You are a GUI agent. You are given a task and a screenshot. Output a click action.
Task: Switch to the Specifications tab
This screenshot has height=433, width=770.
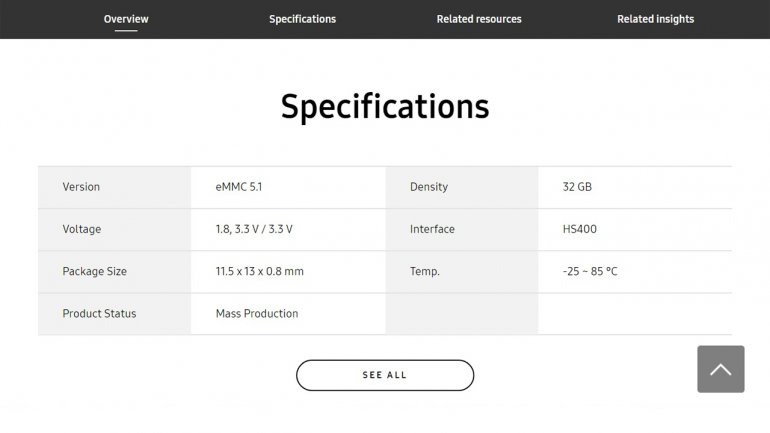302,19
